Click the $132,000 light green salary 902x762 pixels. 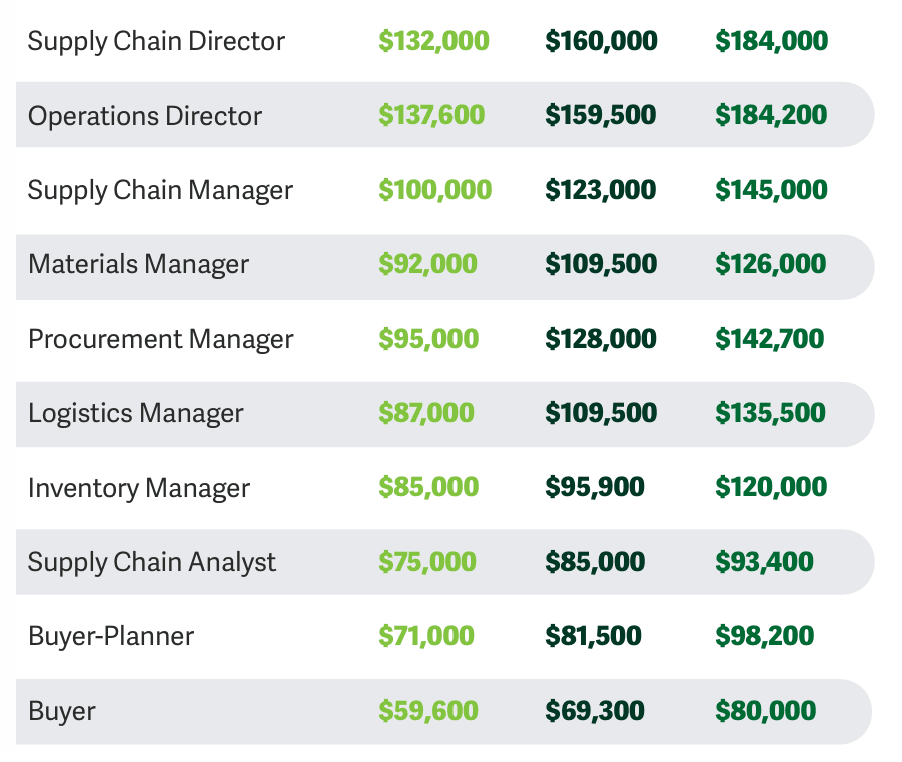(434, 41)
